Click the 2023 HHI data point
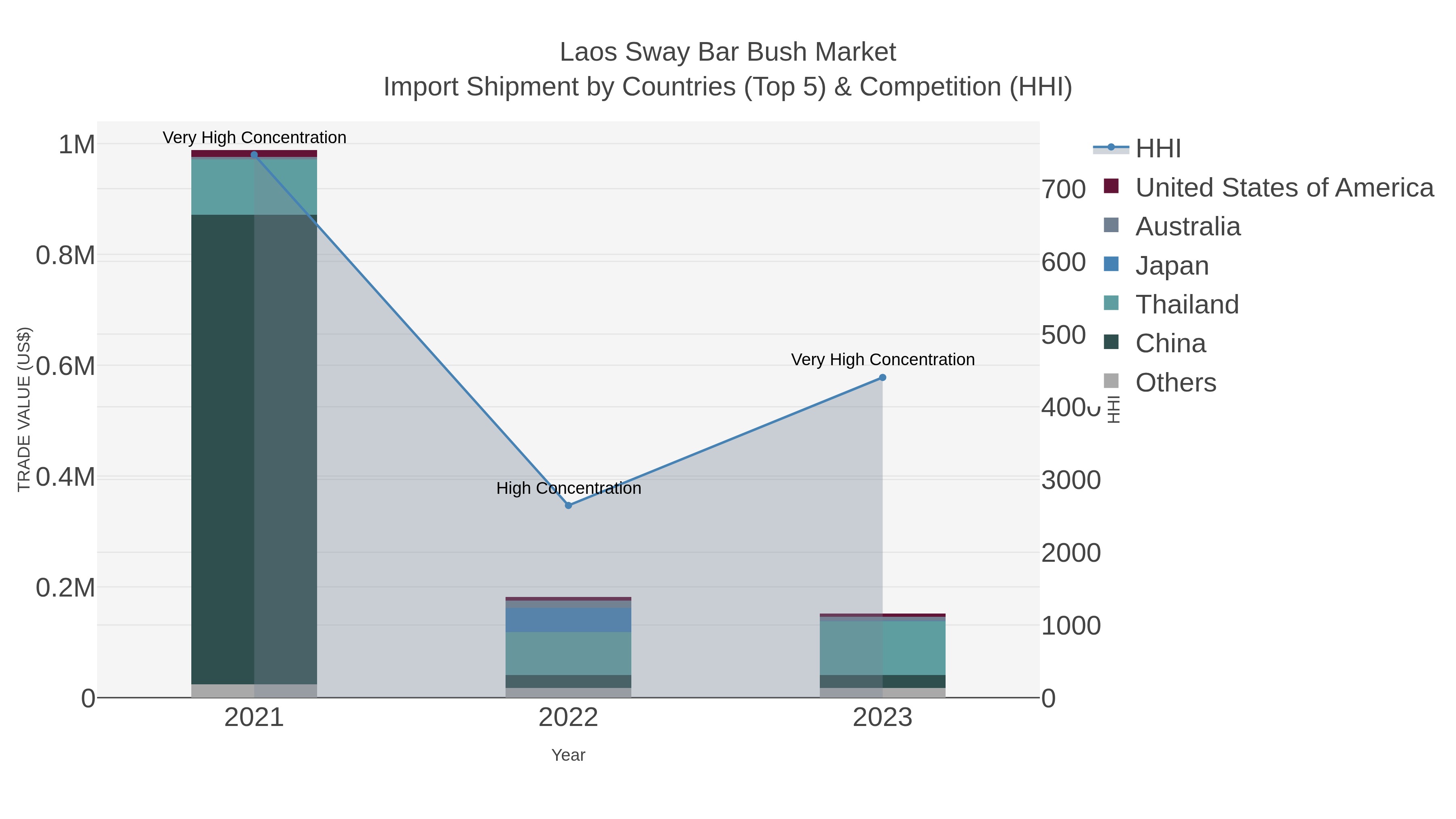The image size is (1456, 819). pos(883,378)
